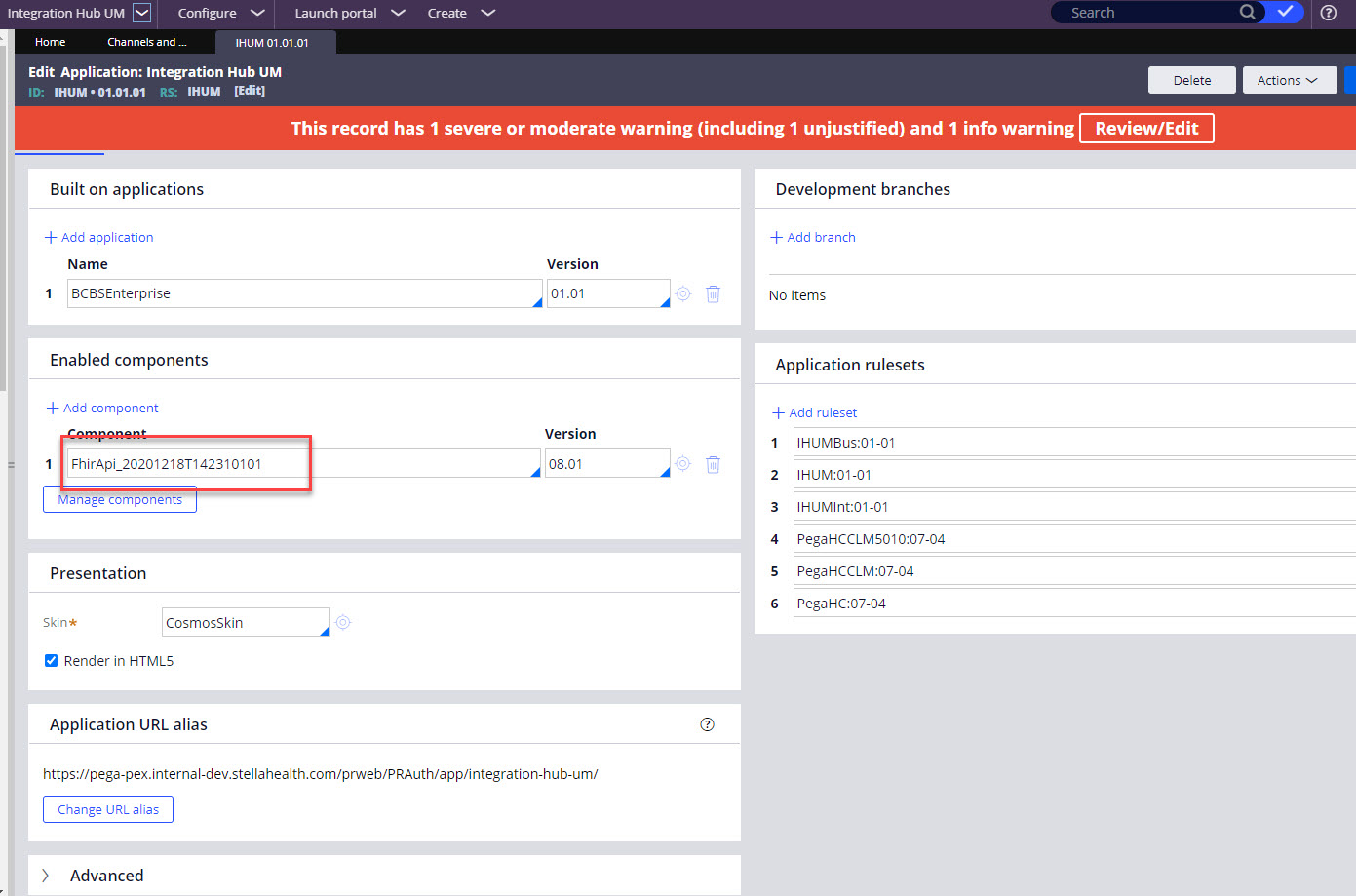1356x896 pixels.
Task: Click the Add ruleset link
Action: pyautogui.click(x=823, y=412)
